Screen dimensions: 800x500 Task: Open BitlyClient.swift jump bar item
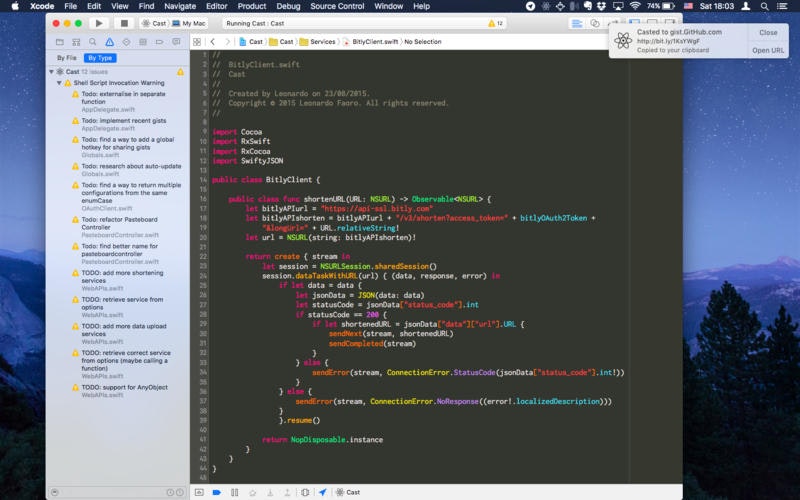[x=370, y=42]
